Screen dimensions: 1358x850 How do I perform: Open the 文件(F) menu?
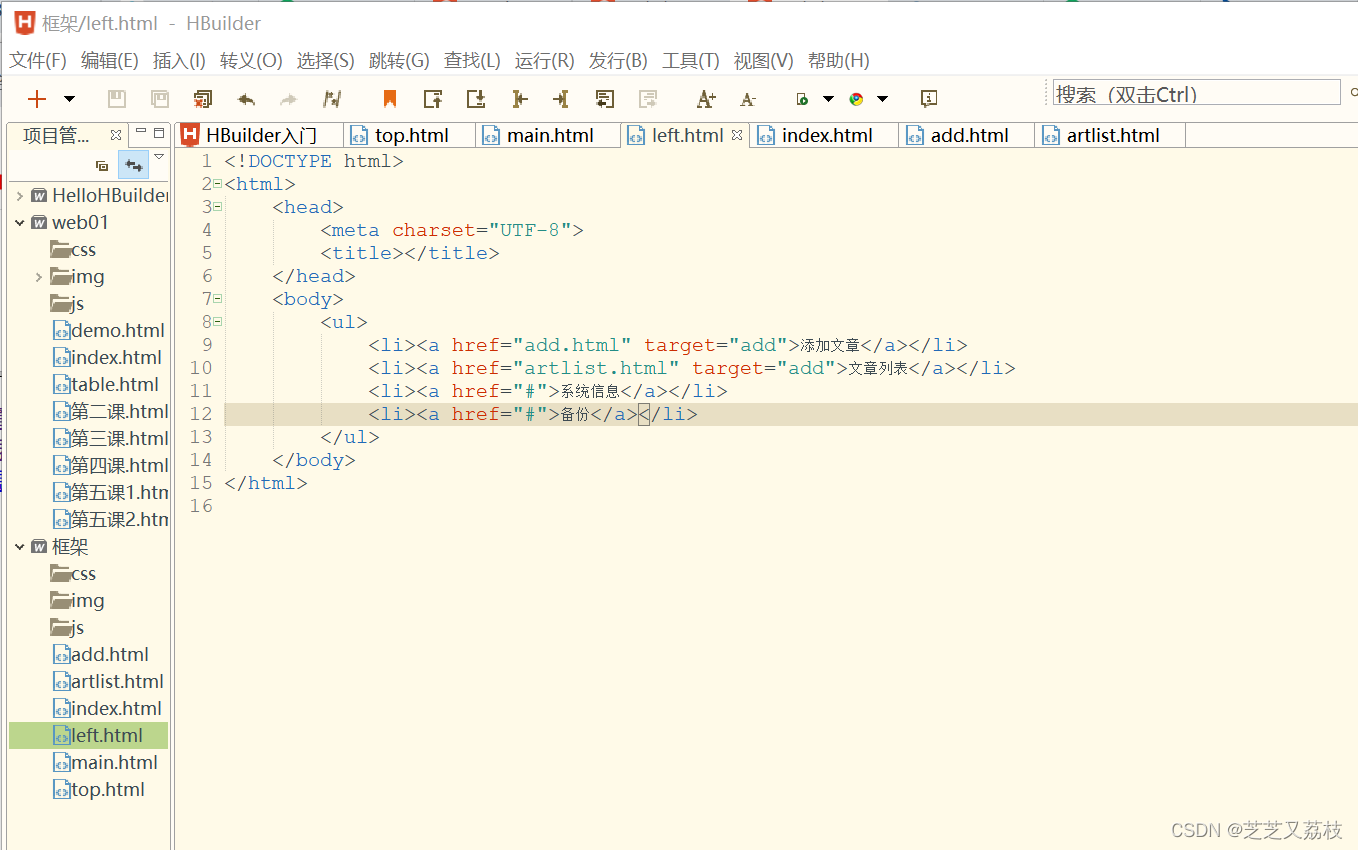tap(38, 61)
